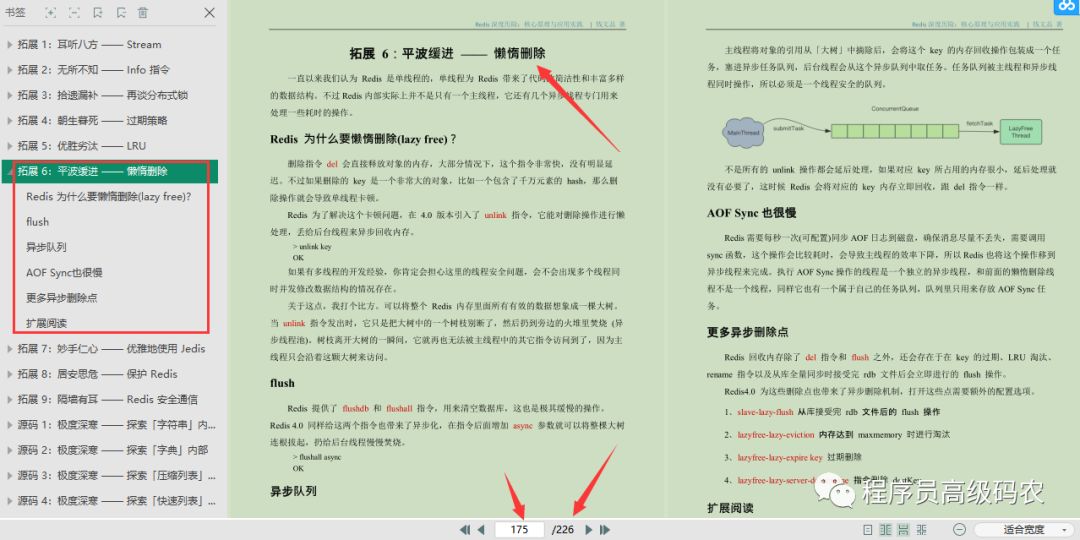Select bookmark text 拓展 2：无所不知 —— Info 指令
The image size is (1080, 540).
pos(94,70)
